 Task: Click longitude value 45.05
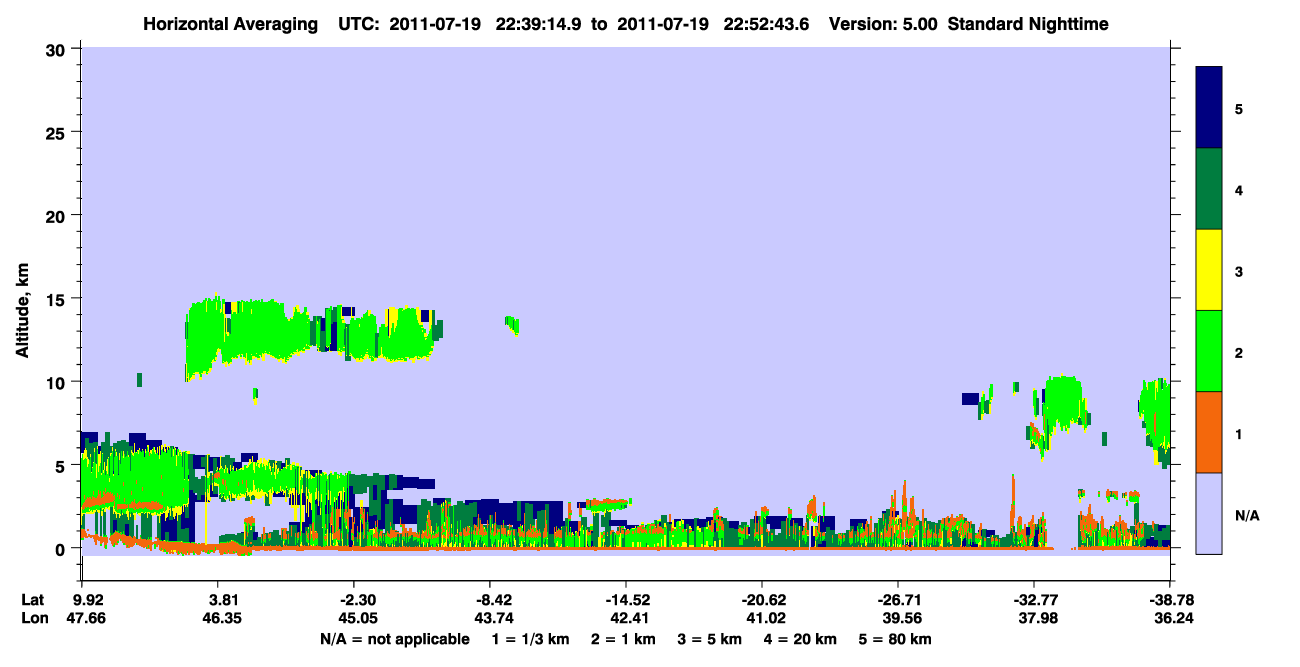358,618
